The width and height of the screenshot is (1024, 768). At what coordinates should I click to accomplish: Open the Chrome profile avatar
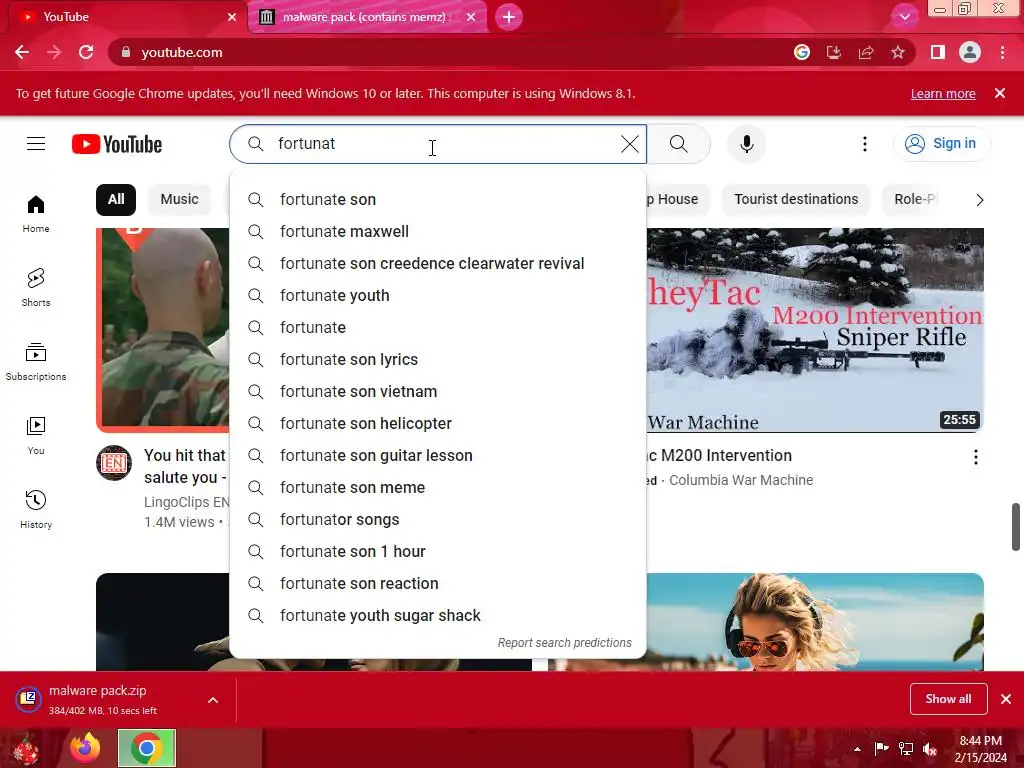[970, 52]
